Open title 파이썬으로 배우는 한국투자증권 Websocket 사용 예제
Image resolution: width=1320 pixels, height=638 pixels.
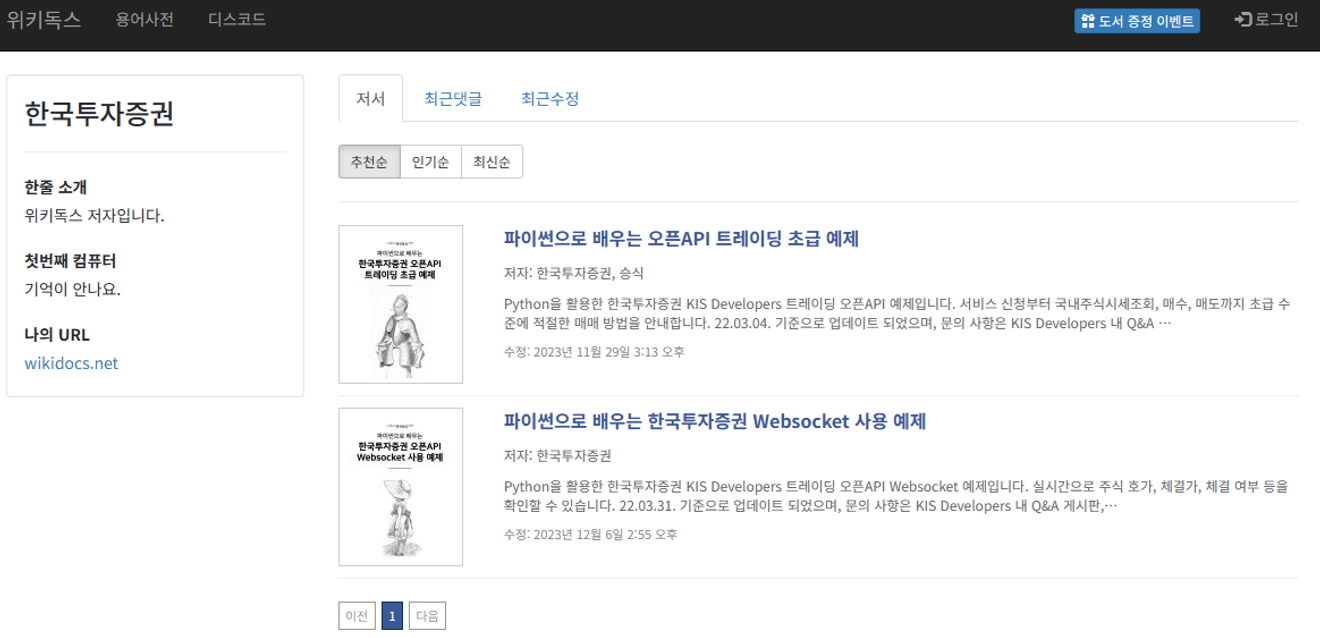715,421
